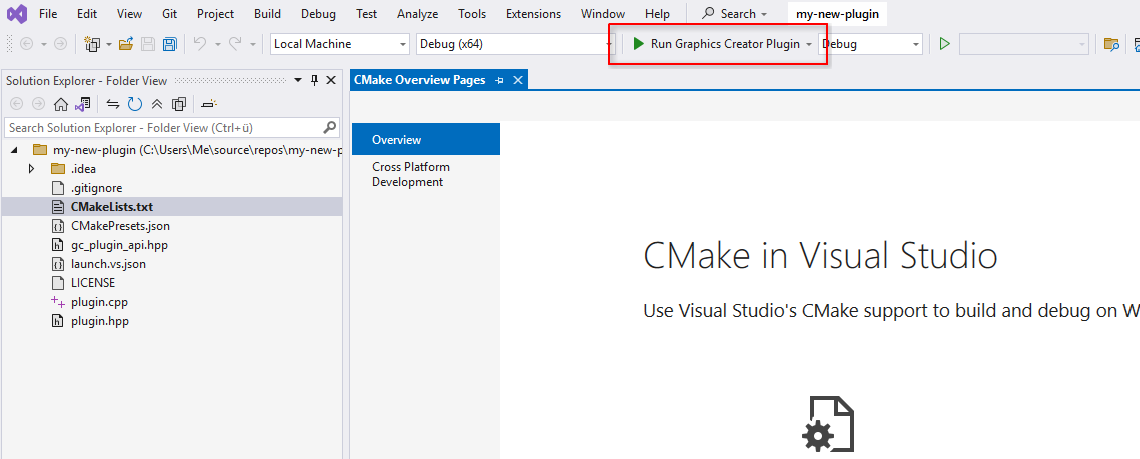This screenshot has height=459, width=1140.
Task: Click the magnifier icon in Solution Explorer search
Action: [x=329, y=127]
